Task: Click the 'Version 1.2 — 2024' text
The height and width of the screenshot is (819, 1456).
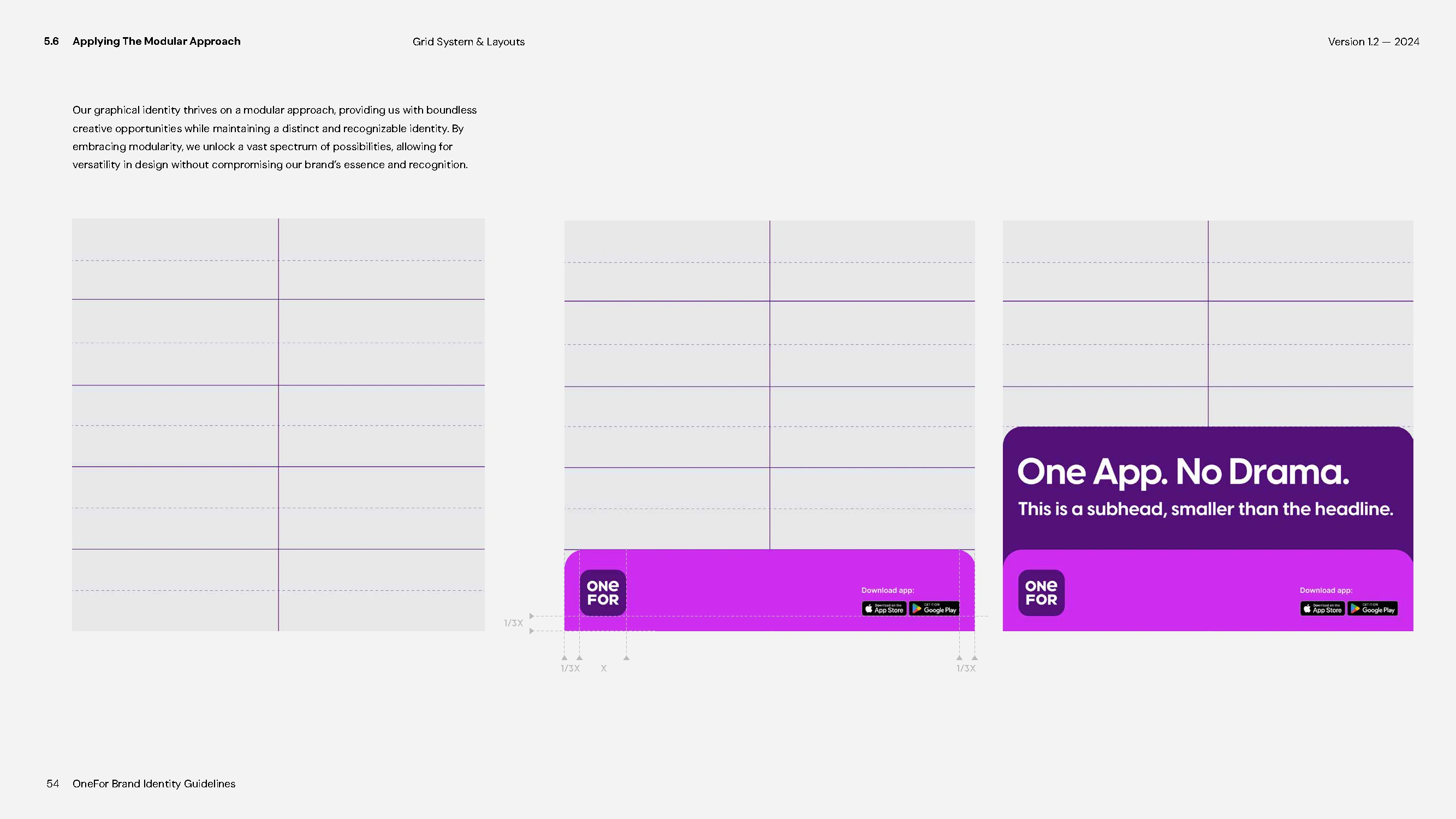Action: [x=1373, y=42]
